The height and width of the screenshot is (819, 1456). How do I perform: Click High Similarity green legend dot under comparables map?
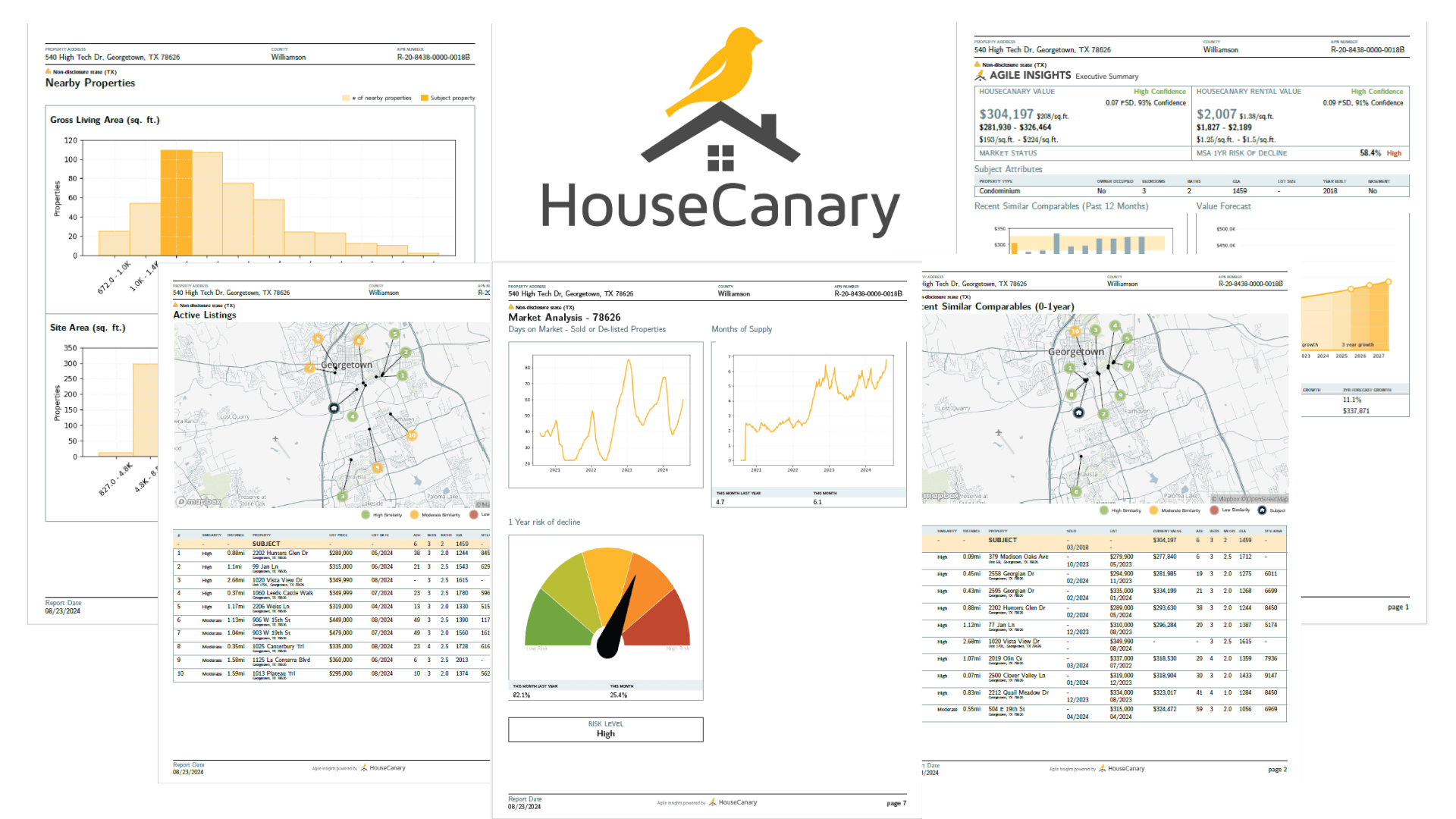coord(1104,510)
